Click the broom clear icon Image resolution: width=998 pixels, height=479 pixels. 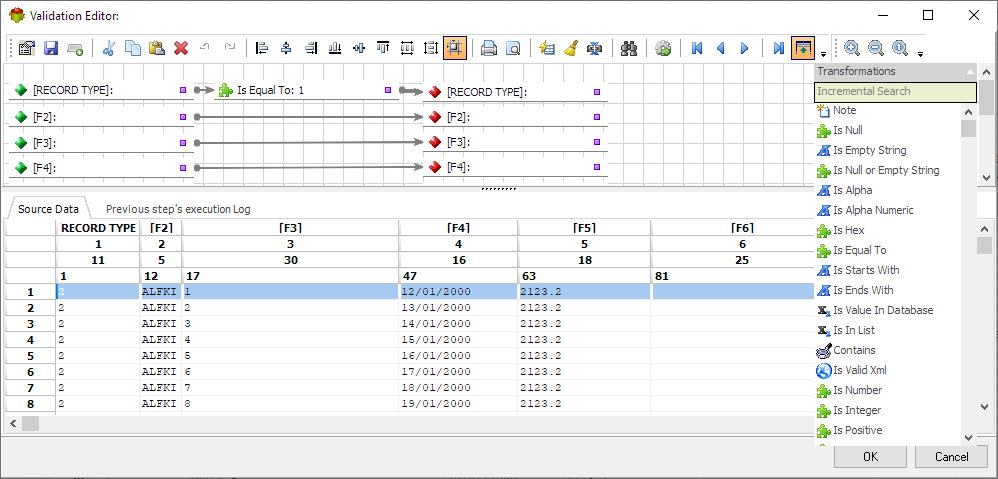tap(571, 48)
